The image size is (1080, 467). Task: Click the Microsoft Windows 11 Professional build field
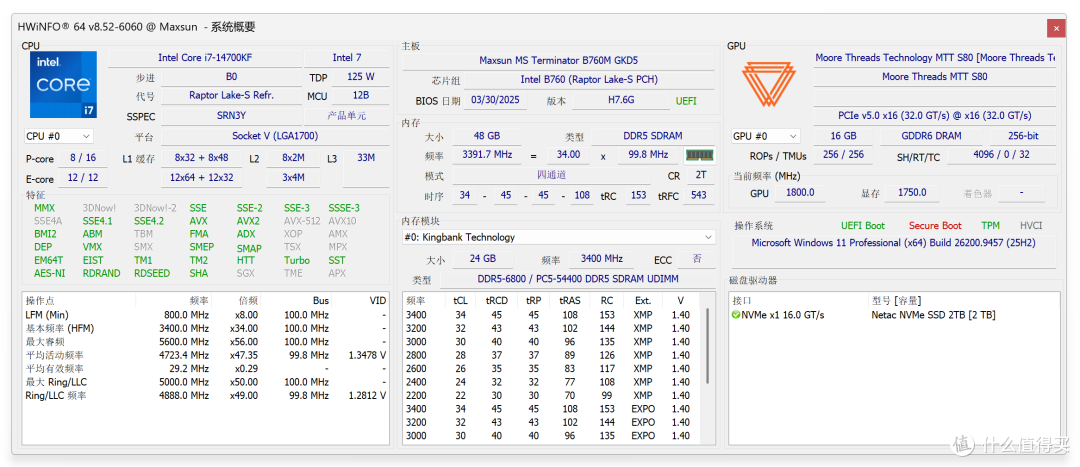coord(893,251)
